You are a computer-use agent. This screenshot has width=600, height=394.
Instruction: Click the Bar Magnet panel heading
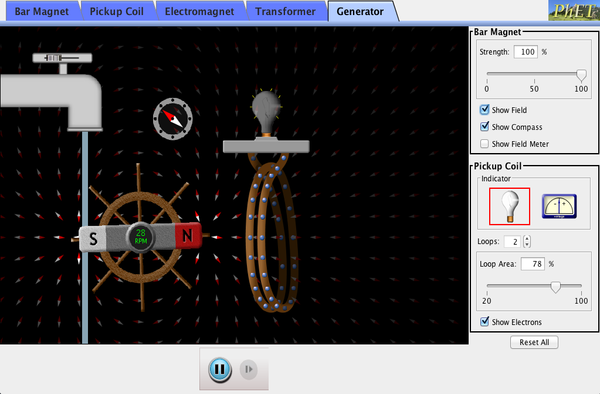point(497,32)
